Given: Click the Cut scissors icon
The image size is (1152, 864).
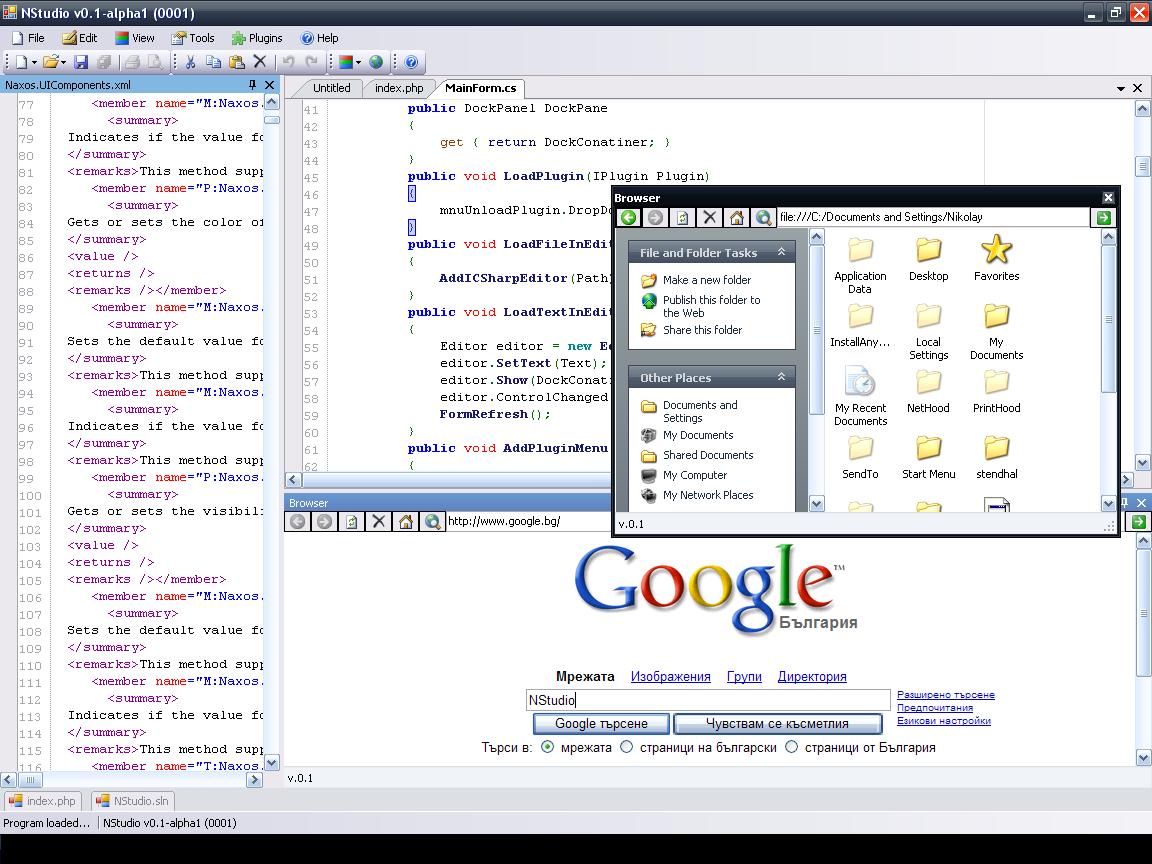Looking at the screenshot, I should coord(190,62).
